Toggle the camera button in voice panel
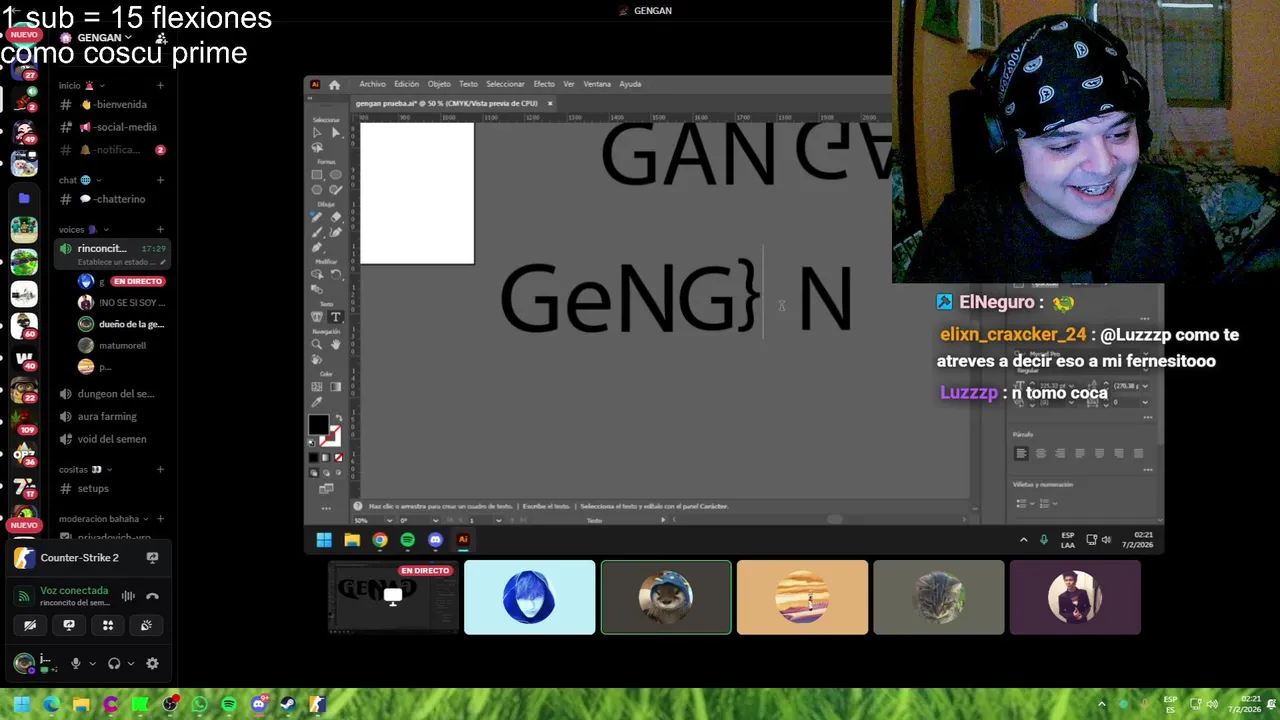 click(x=30, y=625)
